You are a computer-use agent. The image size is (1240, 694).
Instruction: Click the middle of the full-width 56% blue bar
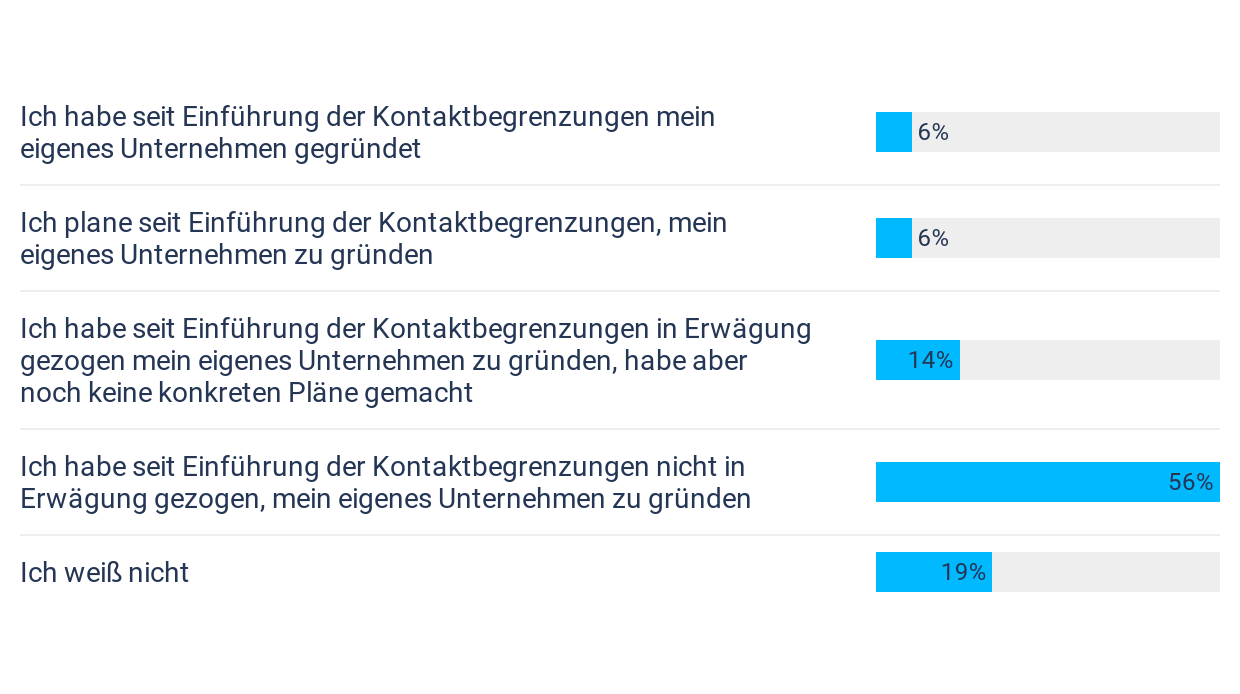(x=1047, y=482)
